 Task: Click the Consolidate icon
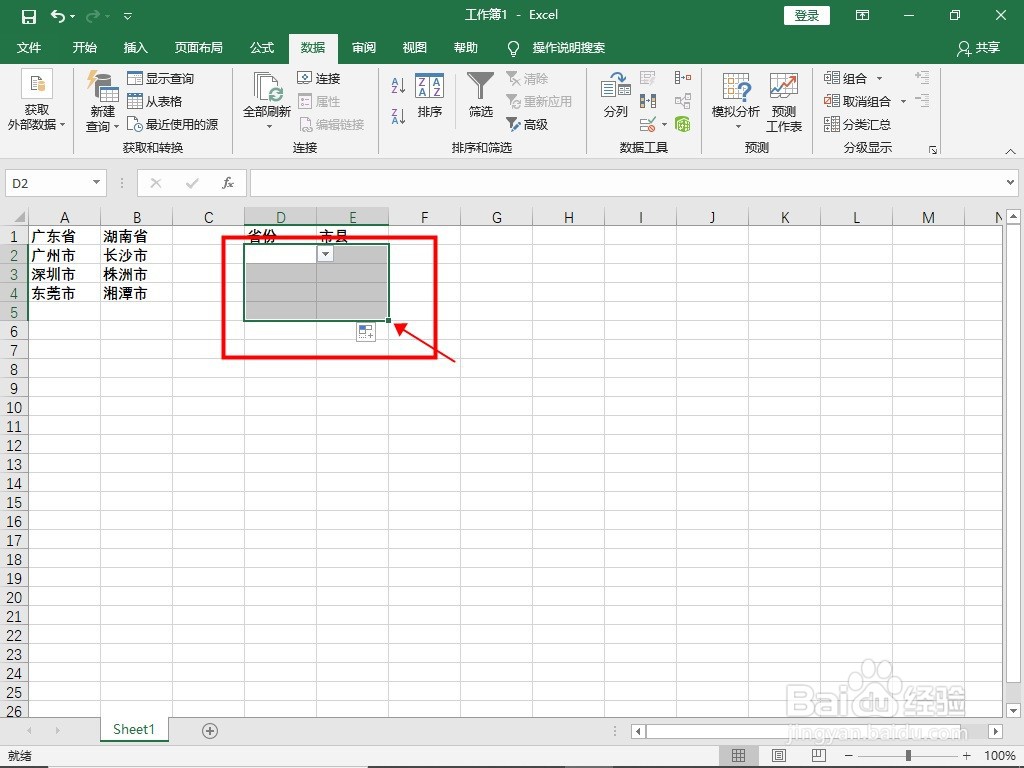coord(683,78)
